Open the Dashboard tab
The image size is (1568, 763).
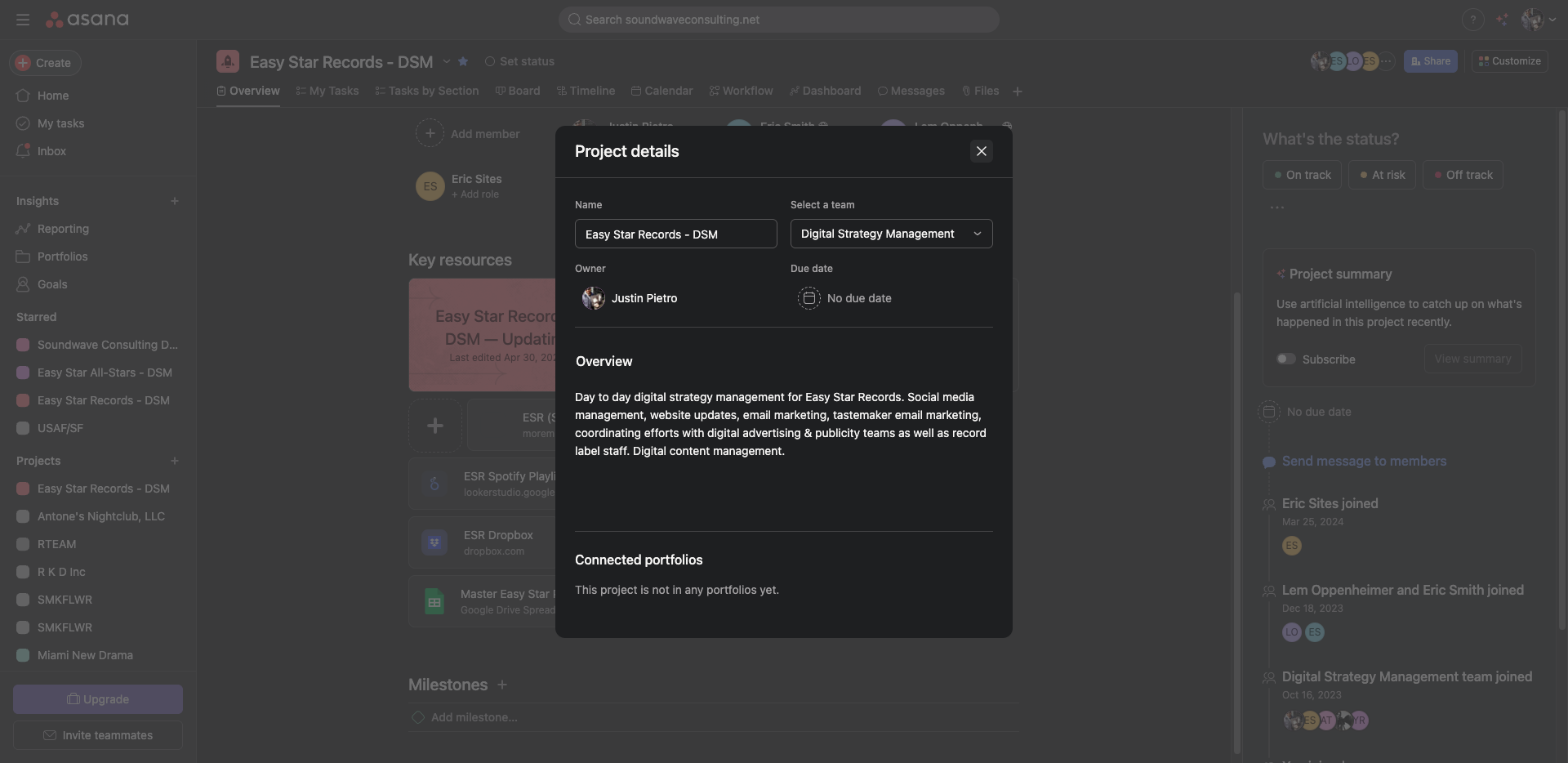(x=825, y=91)
